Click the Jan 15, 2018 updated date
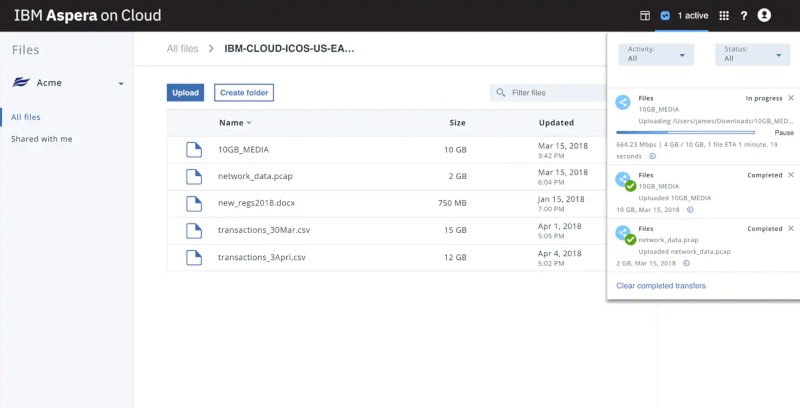800x408 pixels. click(x=561, y=199)
